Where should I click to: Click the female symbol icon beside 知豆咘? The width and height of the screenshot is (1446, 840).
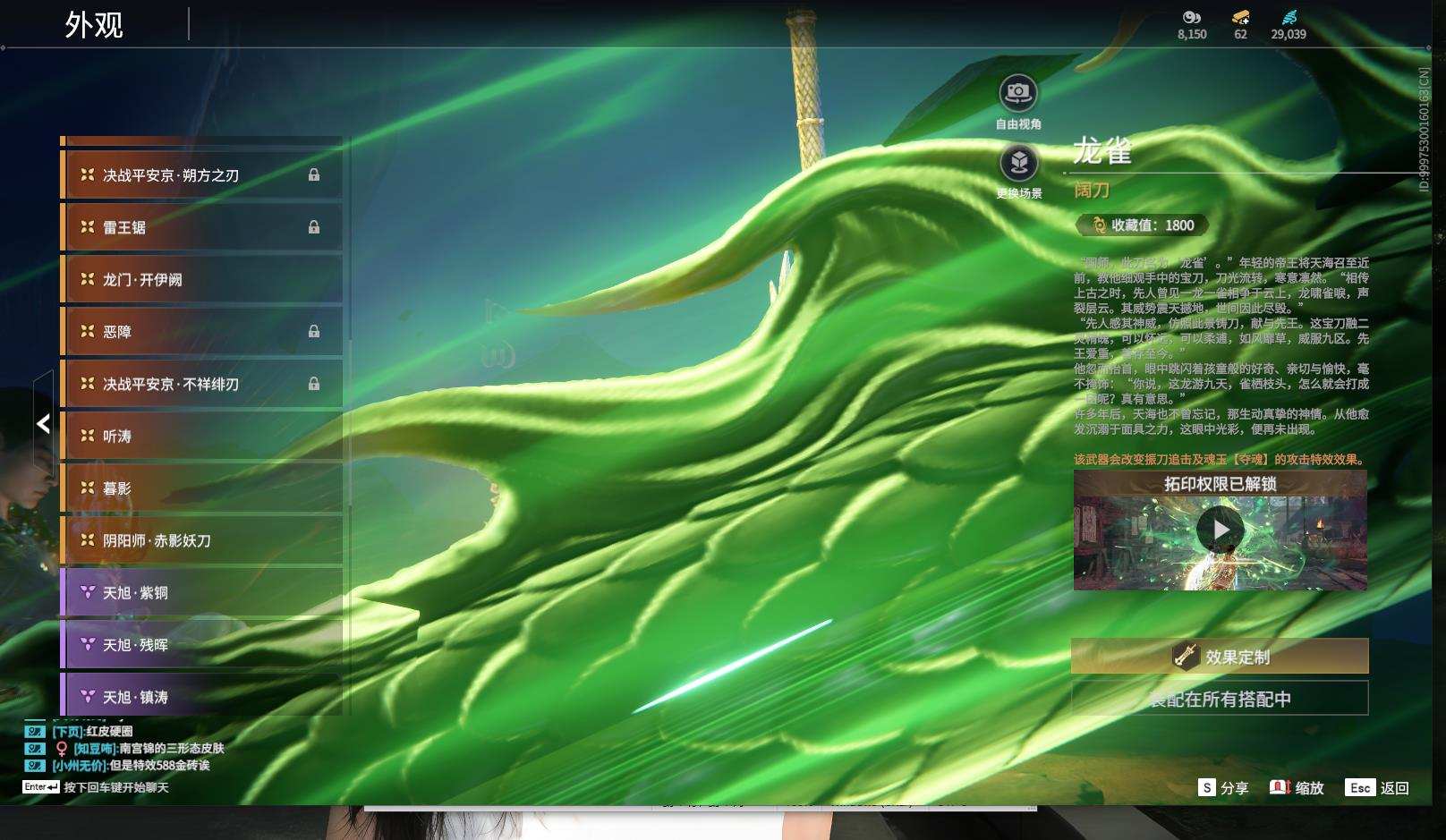click(x=62, y=748)
